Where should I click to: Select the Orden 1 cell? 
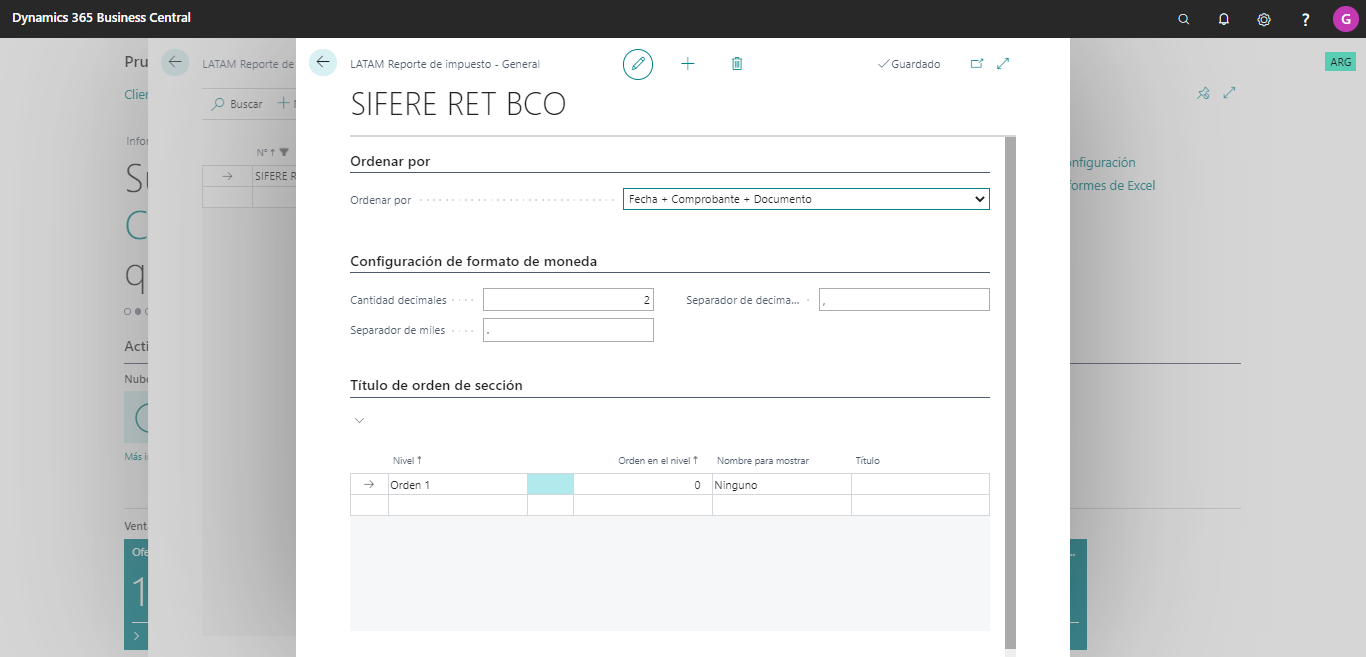pyautogui.click(x=458, y=485)
